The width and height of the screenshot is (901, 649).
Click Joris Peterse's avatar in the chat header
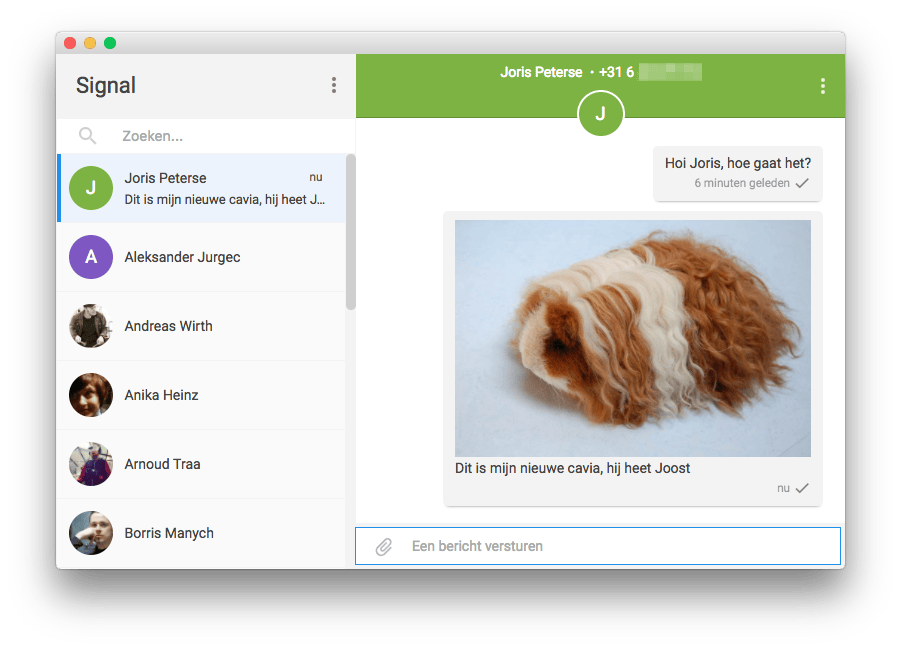point(600,113)
